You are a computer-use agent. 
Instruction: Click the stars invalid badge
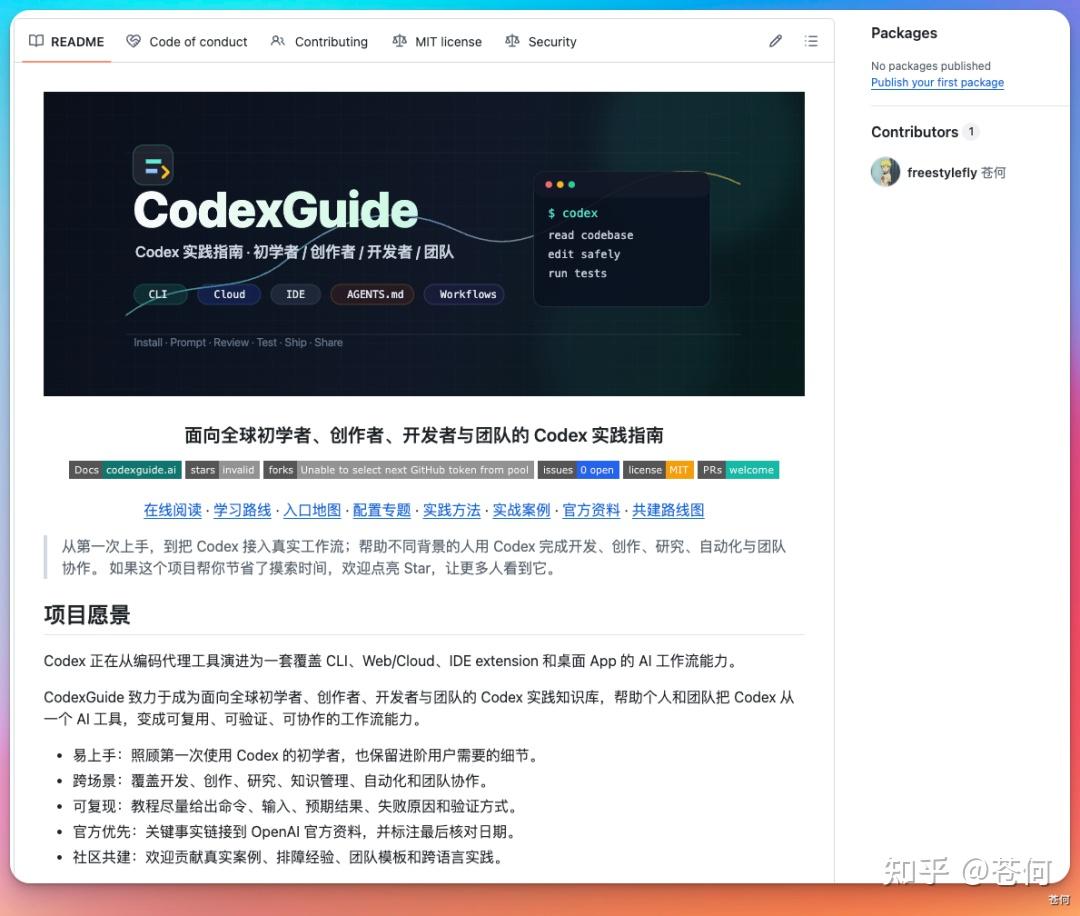(x=222, y=470)
